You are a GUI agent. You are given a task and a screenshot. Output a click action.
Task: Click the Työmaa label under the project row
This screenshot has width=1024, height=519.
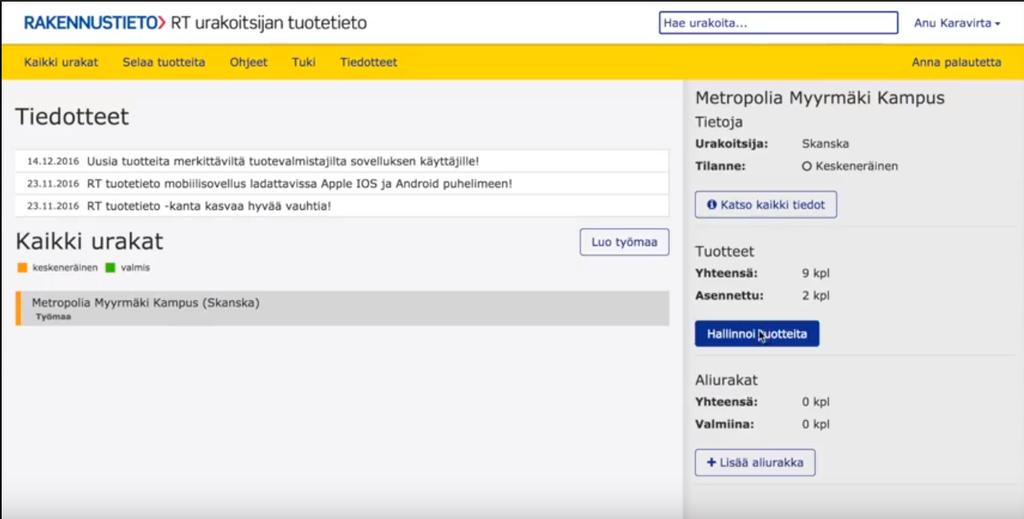coord(54,317)
